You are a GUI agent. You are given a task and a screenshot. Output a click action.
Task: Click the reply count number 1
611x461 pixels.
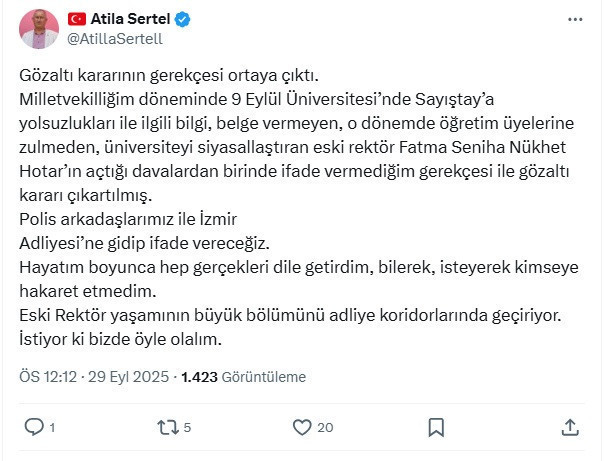[52, 428]
